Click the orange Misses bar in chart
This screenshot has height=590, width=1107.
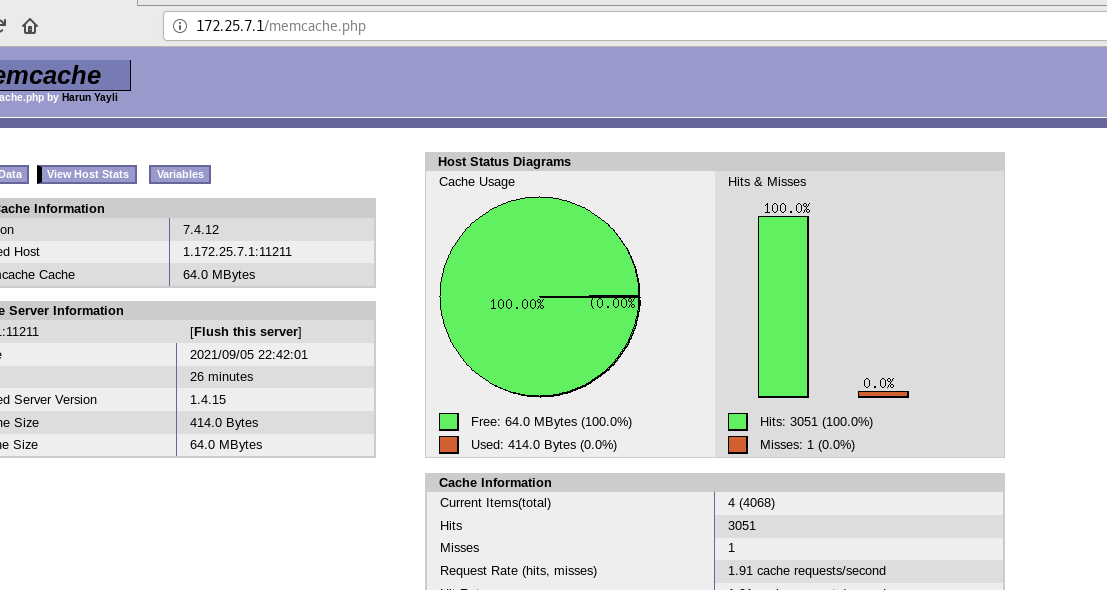pyautogui.click(x=883, y=395)
